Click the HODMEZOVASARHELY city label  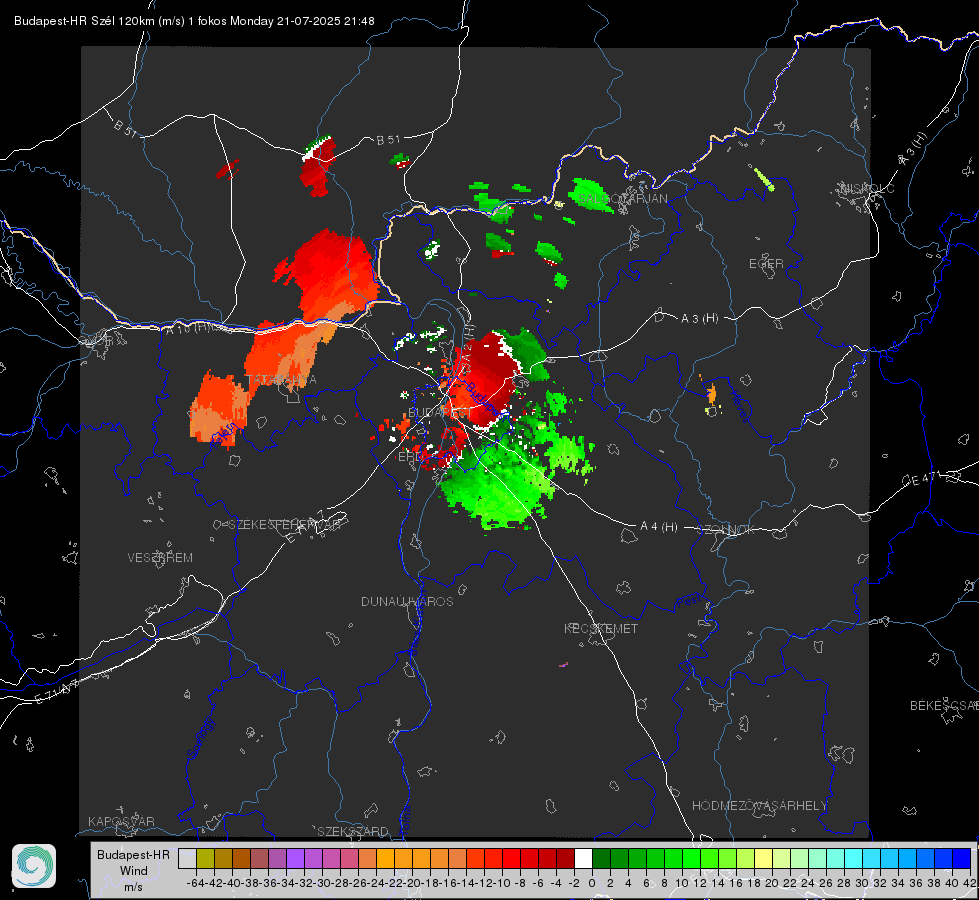[x=759, y=806]
